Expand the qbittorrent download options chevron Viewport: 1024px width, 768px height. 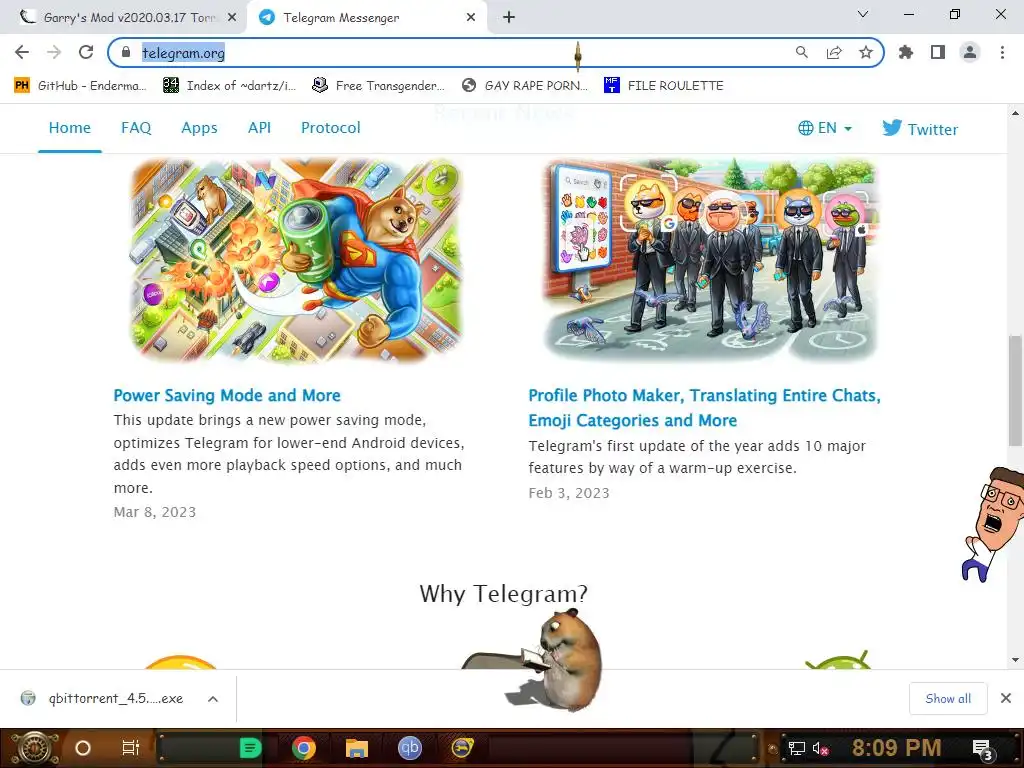tap(213, 699)
